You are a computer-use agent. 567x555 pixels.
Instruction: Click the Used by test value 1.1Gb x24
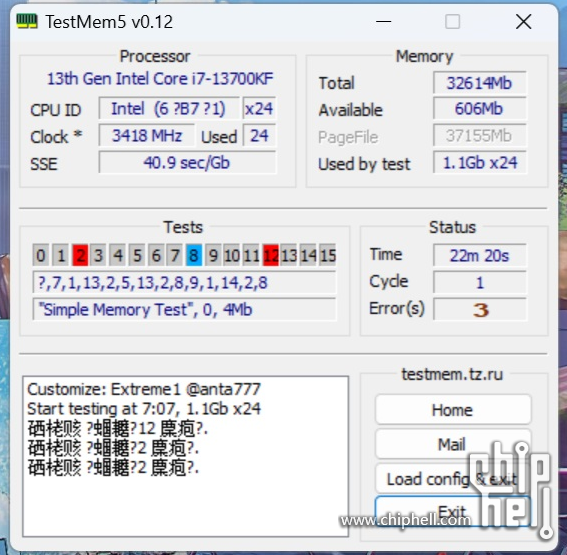(x=479, y=163)
